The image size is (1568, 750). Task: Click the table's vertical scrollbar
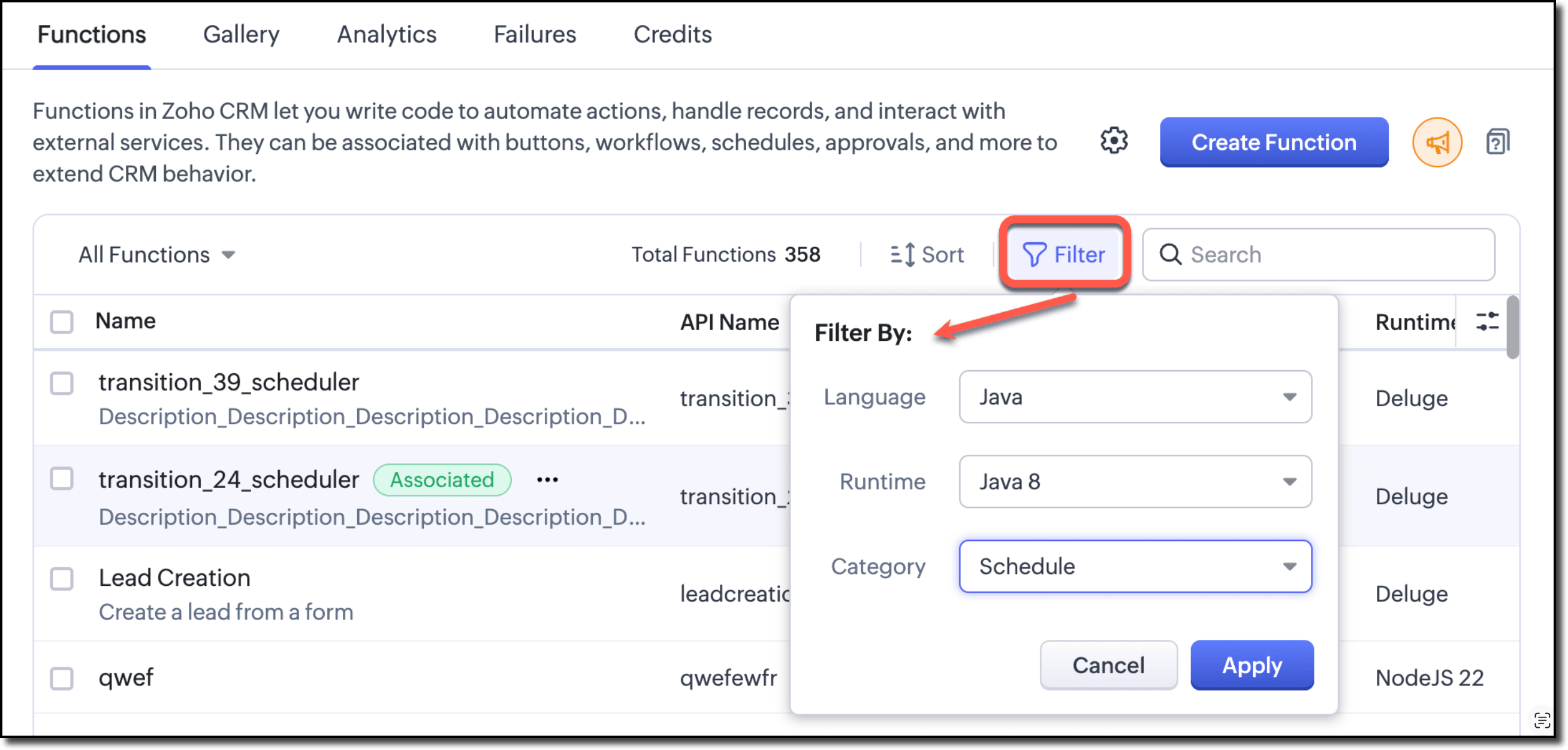pyautogui.click(x=1512, y=327)
